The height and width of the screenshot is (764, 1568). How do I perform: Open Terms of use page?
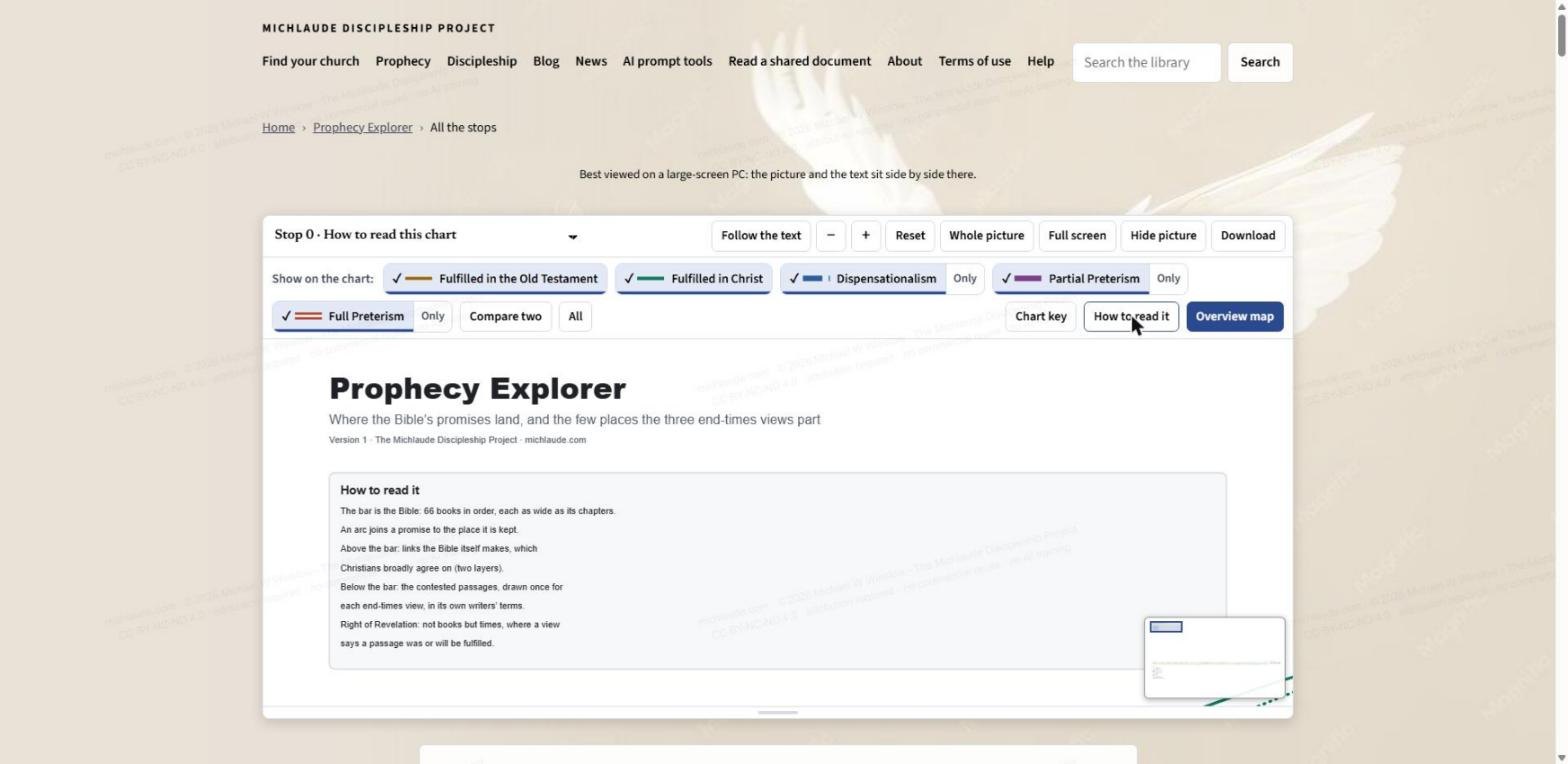[x=975, y=61]
